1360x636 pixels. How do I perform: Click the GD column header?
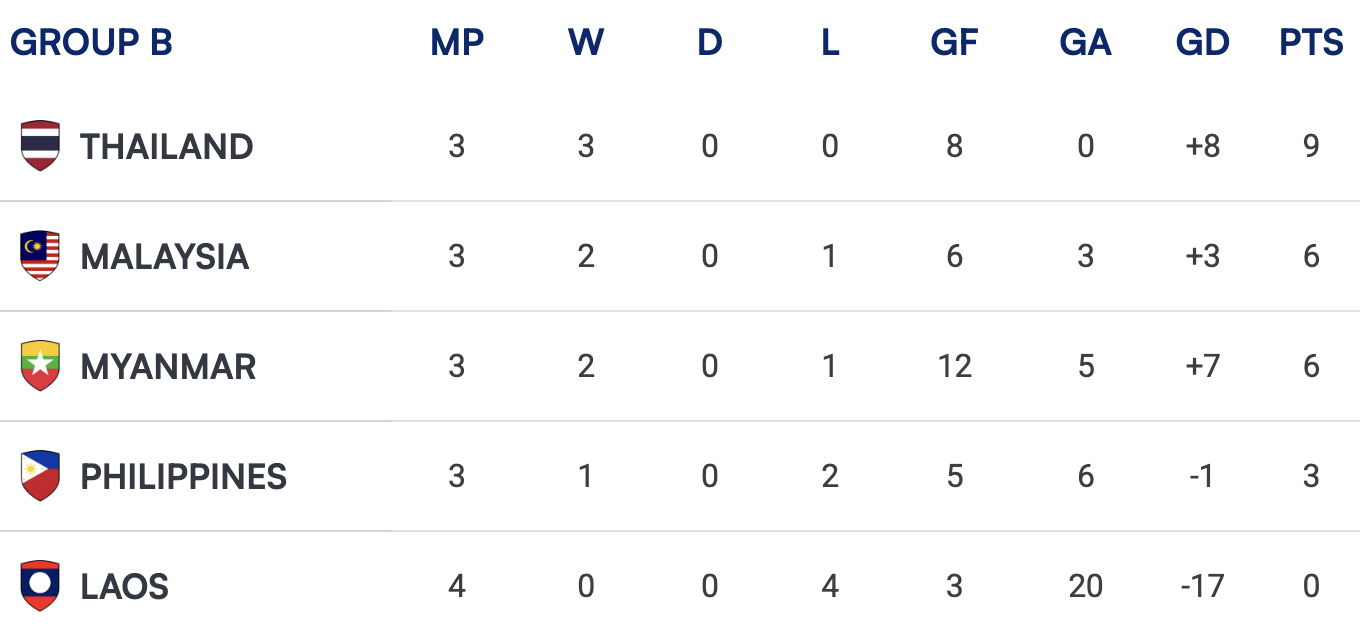(x=1202, y=43)
